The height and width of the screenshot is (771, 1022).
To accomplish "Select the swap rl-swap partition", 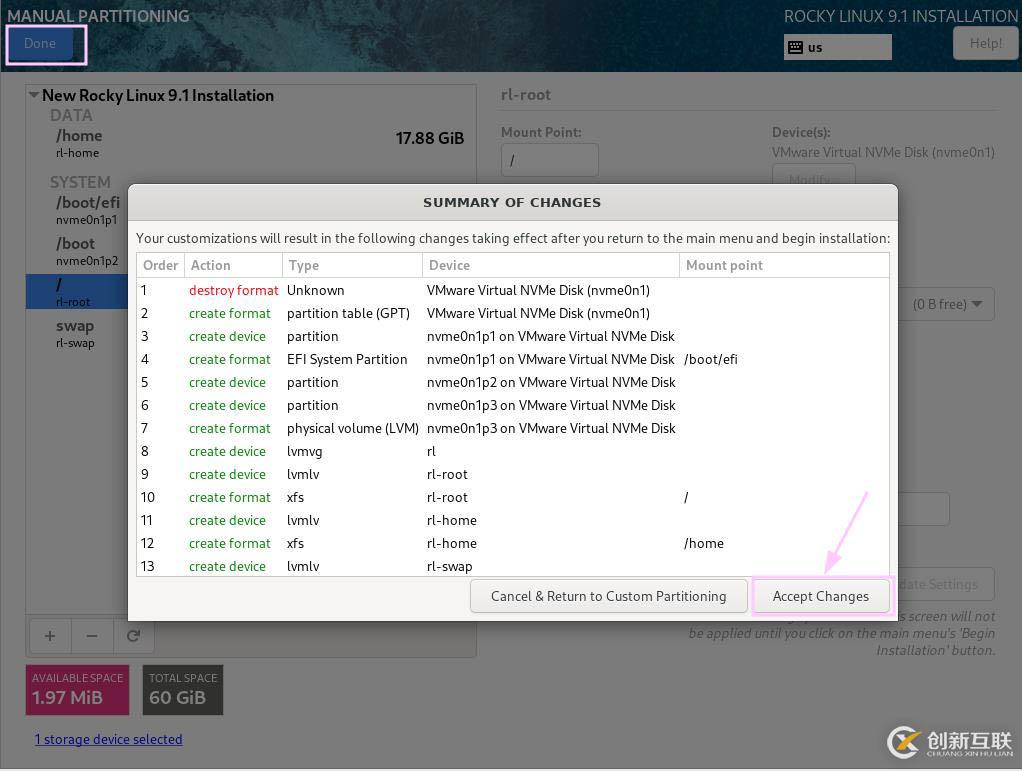I will (x=78, y=333).
